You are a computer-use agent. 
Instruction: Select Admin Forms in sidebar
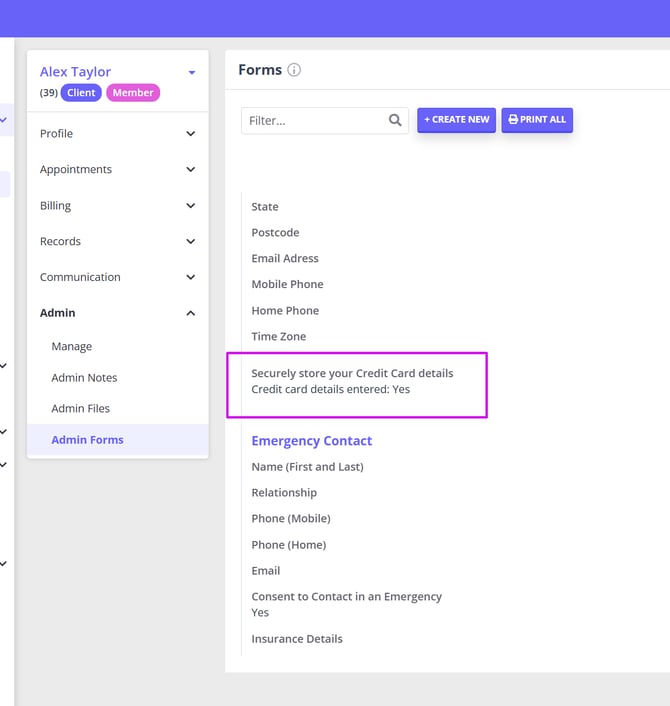click(x=88, y=440)
